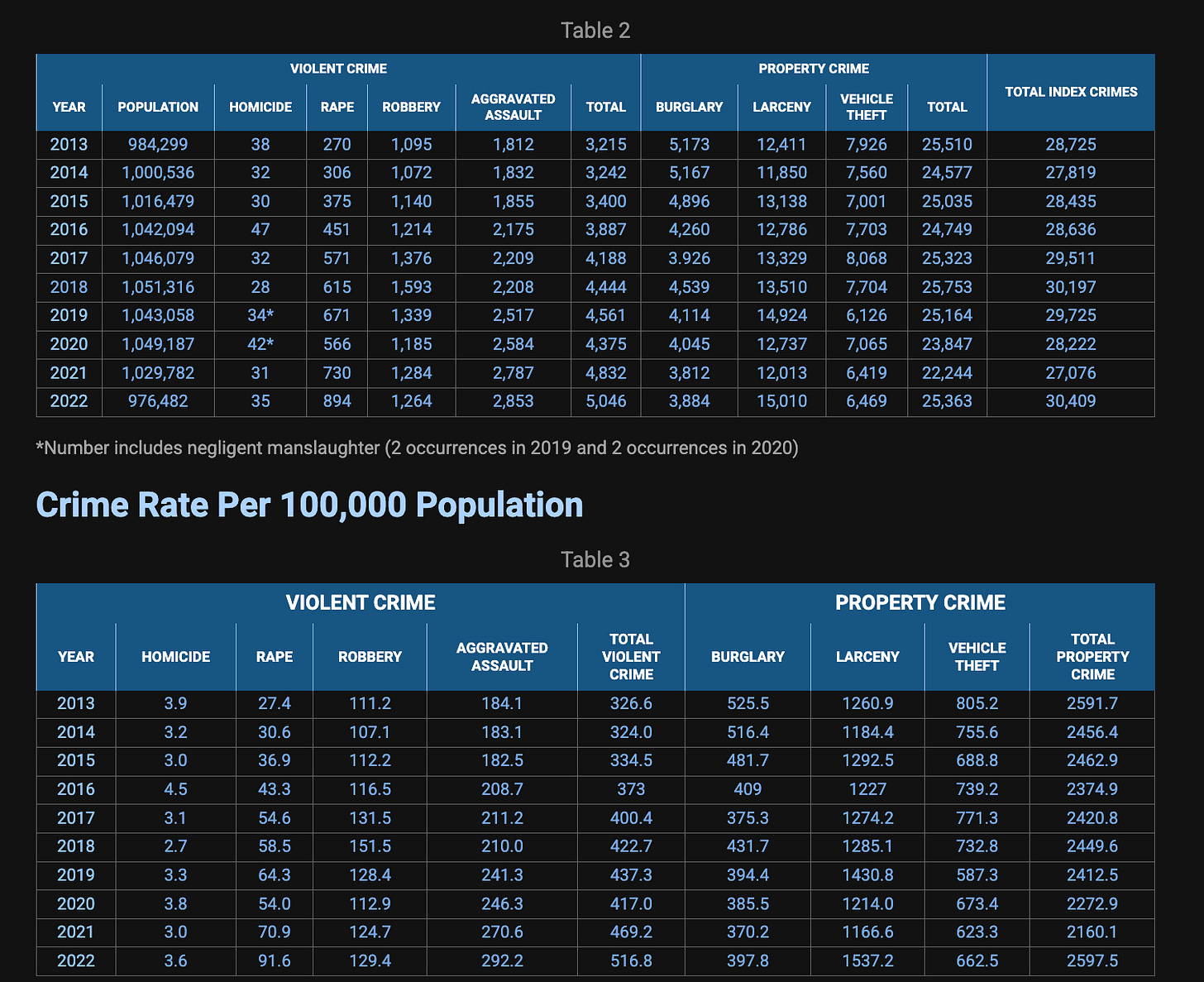Click the "PROPERTY CRIME" group header in Table 3

click(x=920, y=602)
